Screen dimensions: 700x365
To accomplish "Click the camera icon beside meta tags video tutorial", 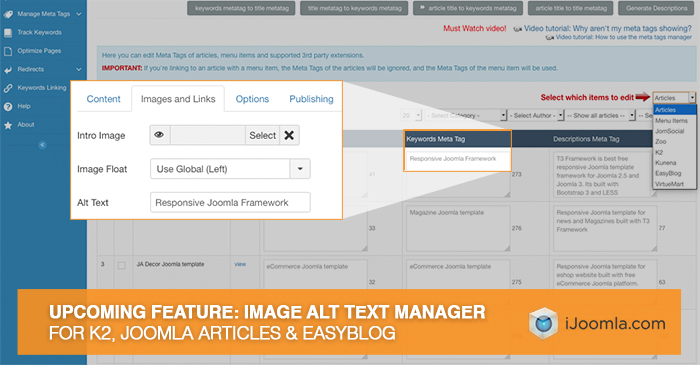I will [x=518, y=29].
